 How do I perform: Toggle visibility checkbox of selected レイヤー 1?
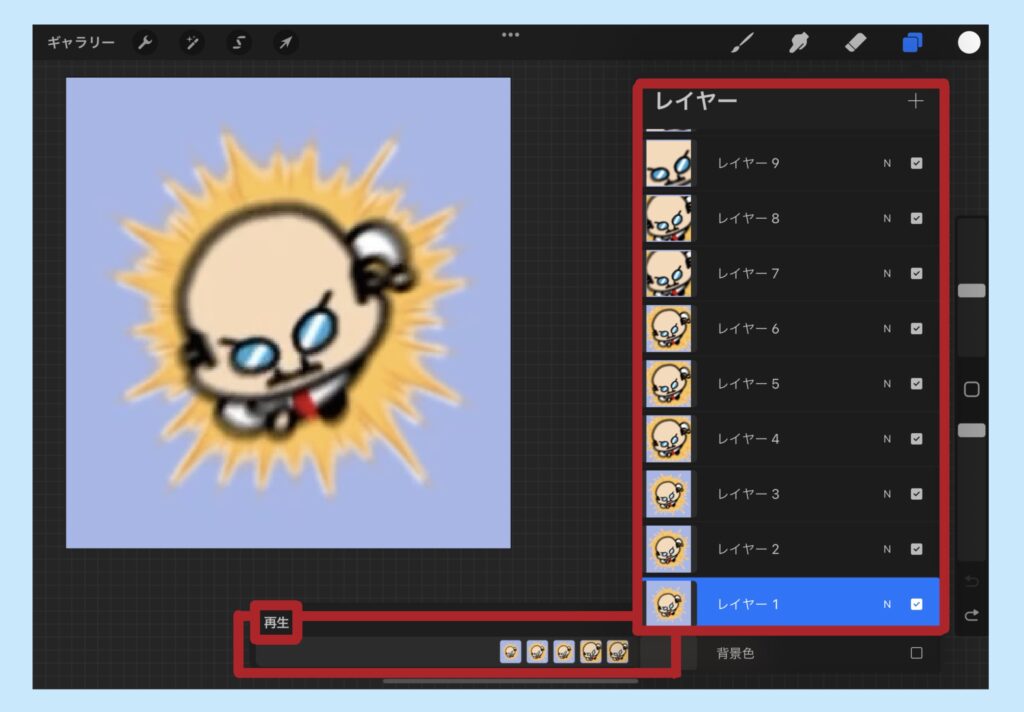click(917, 604)
